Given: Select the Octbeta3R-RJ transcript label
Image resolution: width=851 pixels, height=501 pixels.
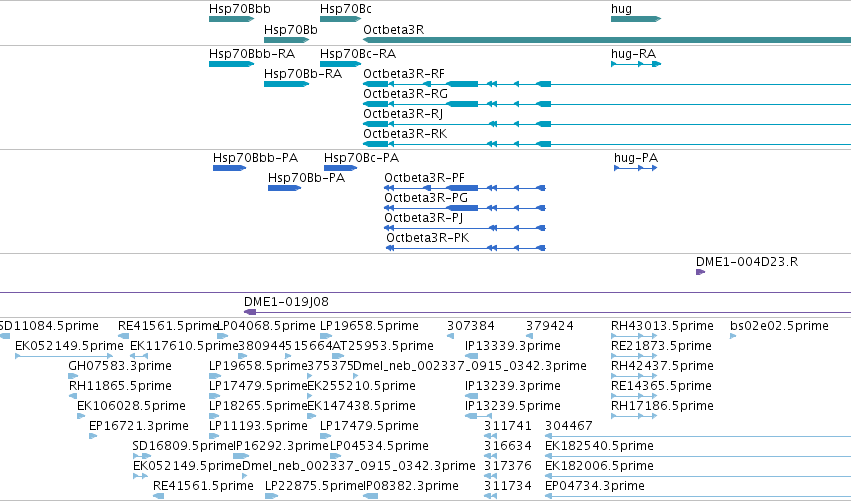Looking at the screenshot, I should tap(403, 114).
